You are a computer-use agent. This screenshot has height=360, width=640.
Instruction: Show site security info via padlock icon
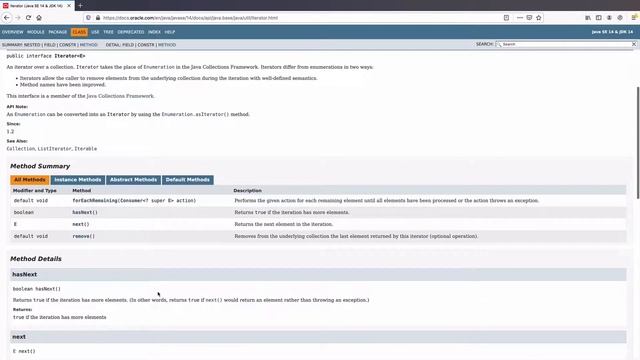click(98, 18)
